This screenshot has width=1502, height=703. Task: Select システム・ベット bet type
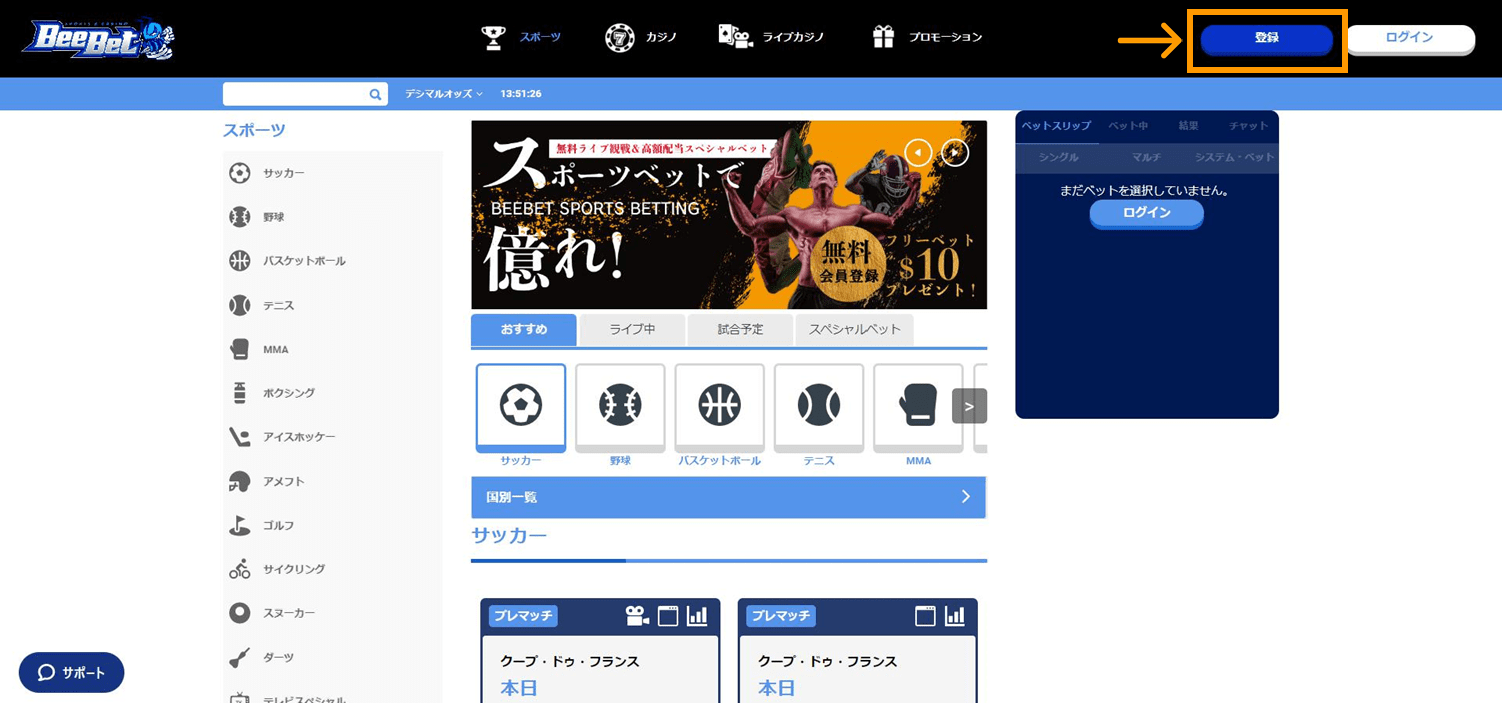click(x=1235, y=158)
